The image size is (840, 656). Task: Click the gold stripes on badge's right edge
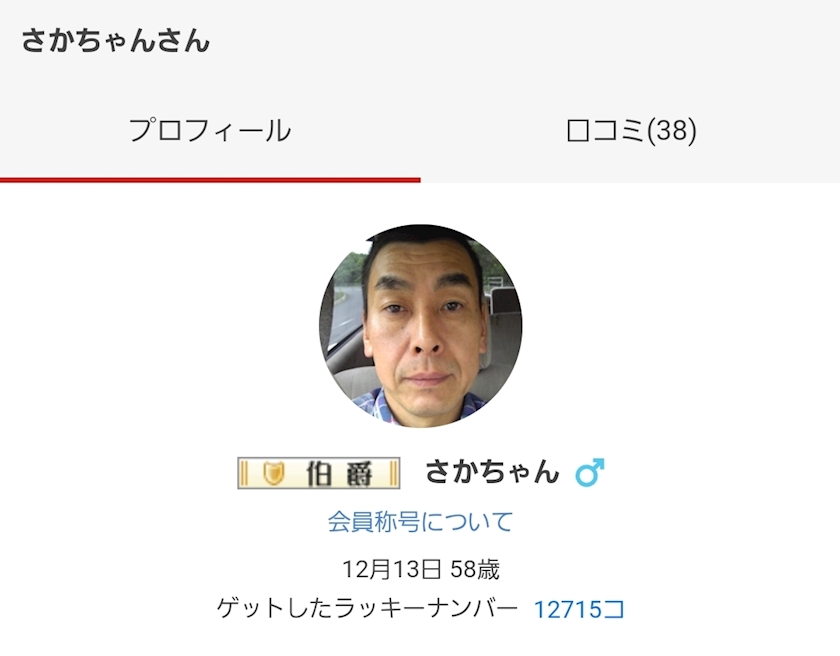pos(394,473)
